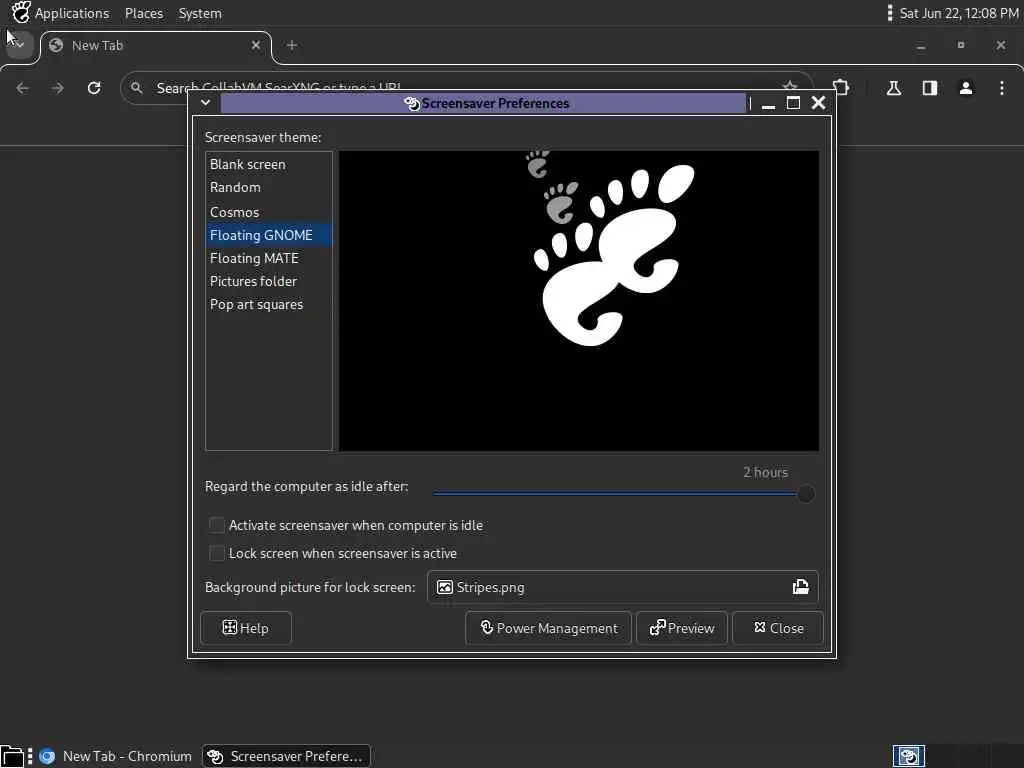
Task: Open the System menu
Action: [200, 13]
